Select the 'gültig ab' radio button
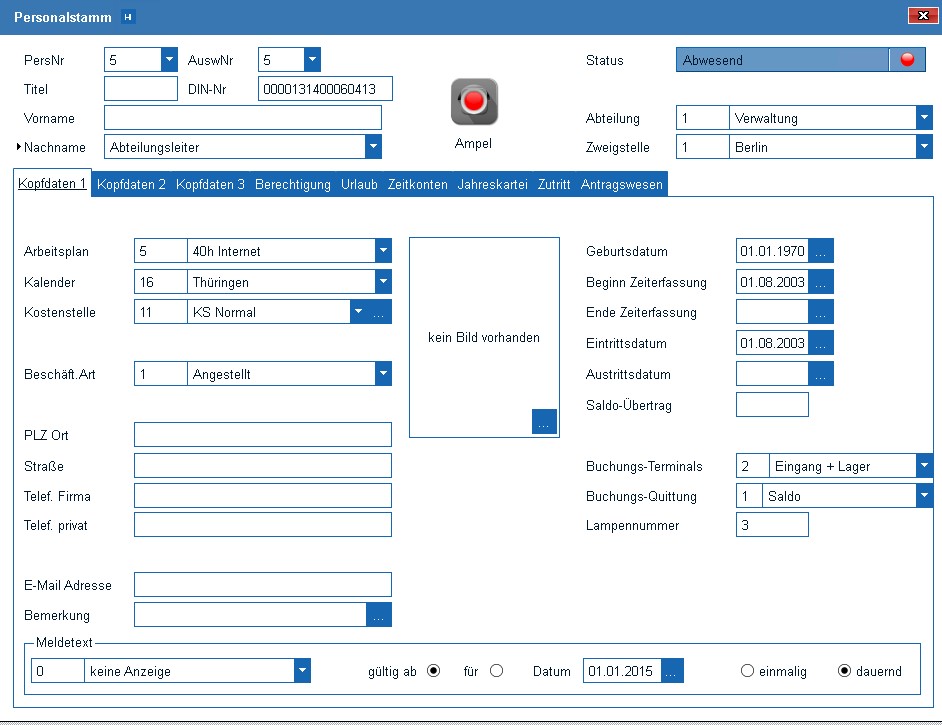The height and width of the screenshot is (725, 942). [433, 671]
